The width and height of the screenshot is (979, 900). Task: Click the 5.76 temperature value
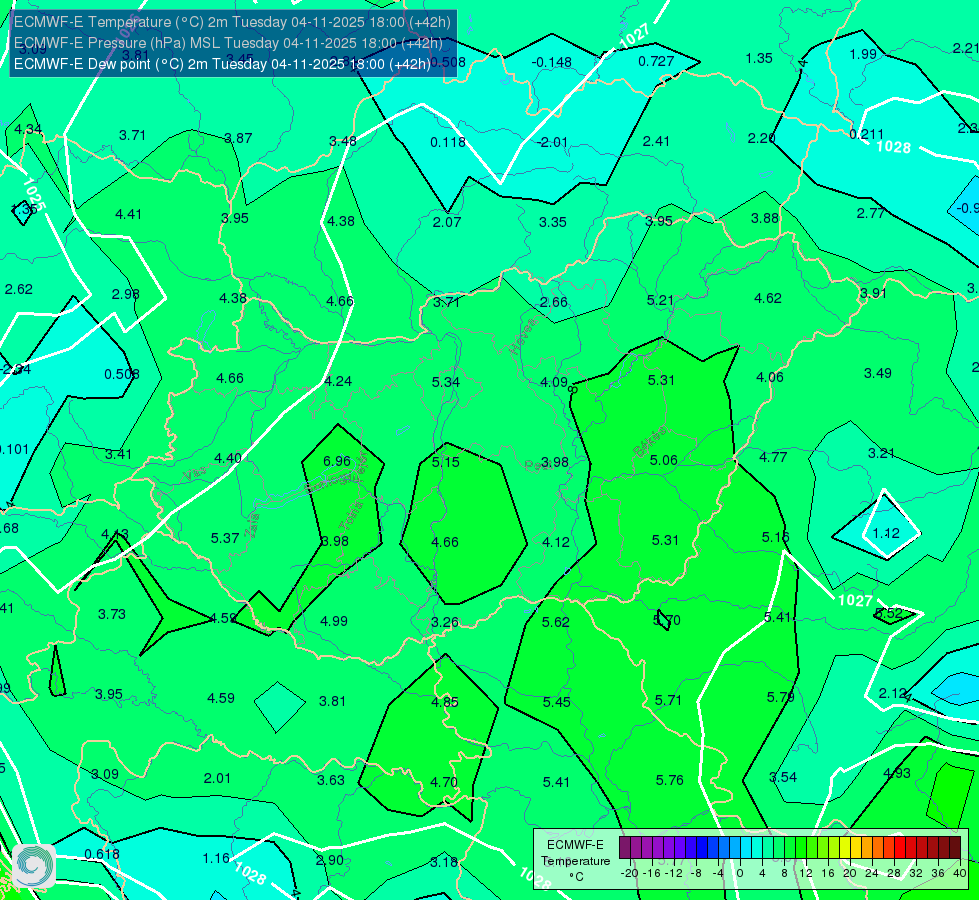669,780
